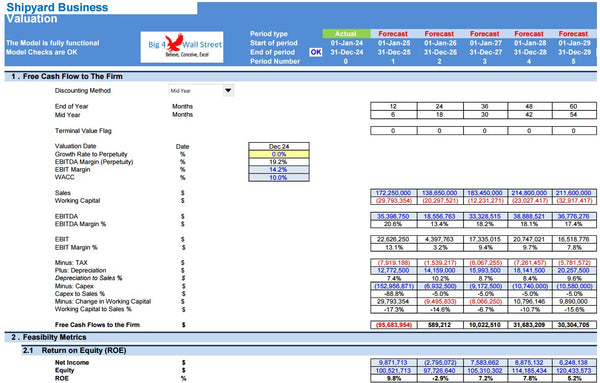The image size is (600, 383).
Task: Select the Growth Rate to Perpetuity cell
Action: (x=279, y=154)
